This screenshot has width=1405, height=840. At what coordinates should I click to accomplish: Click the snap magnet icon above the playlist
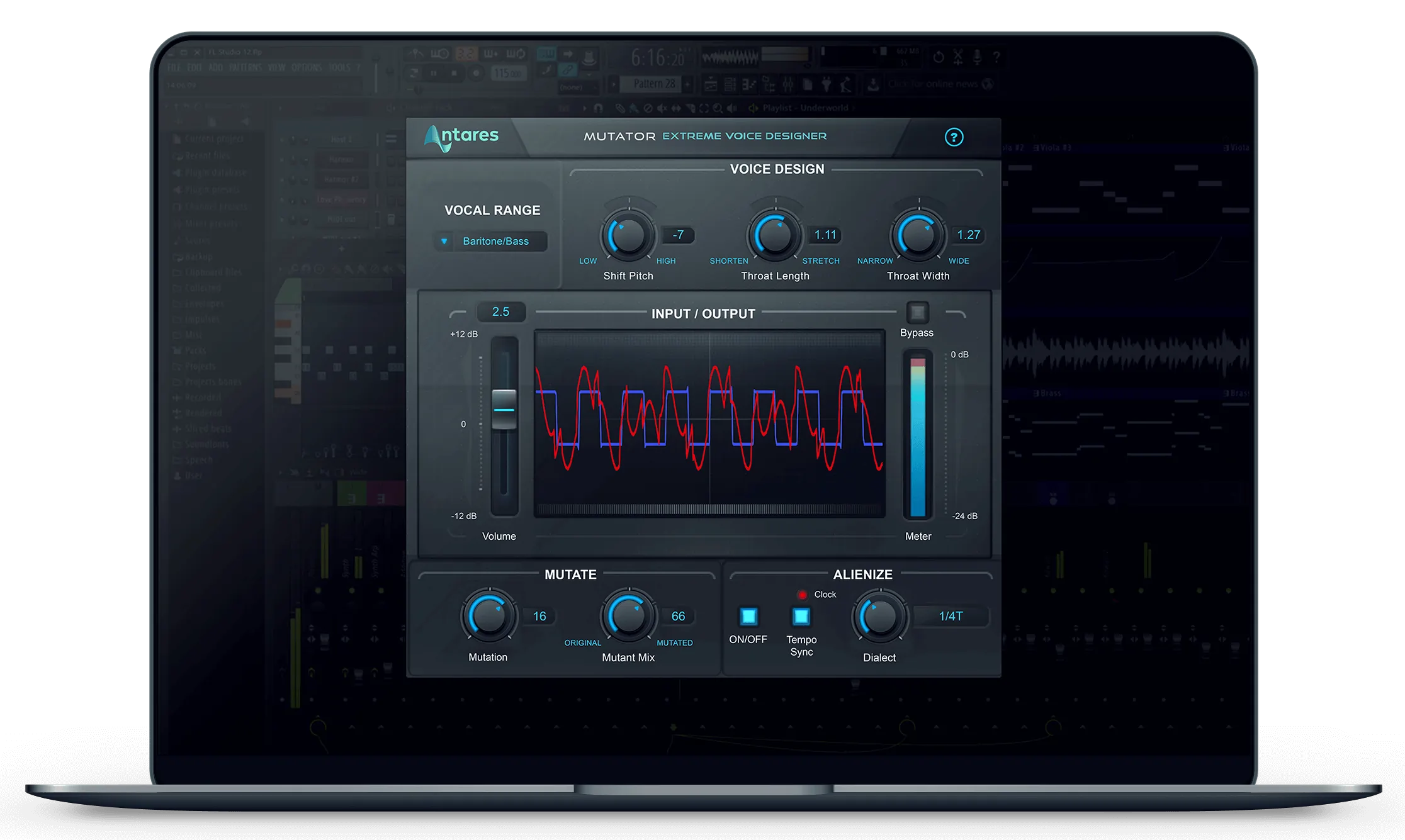pyautogui.click(x=597, y=108)
